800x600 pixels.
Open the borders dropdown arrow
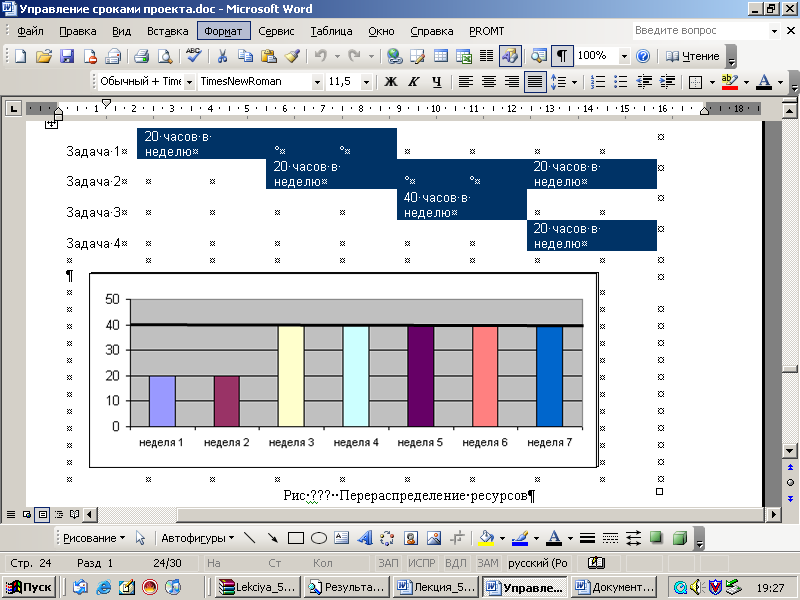point(712,82)
